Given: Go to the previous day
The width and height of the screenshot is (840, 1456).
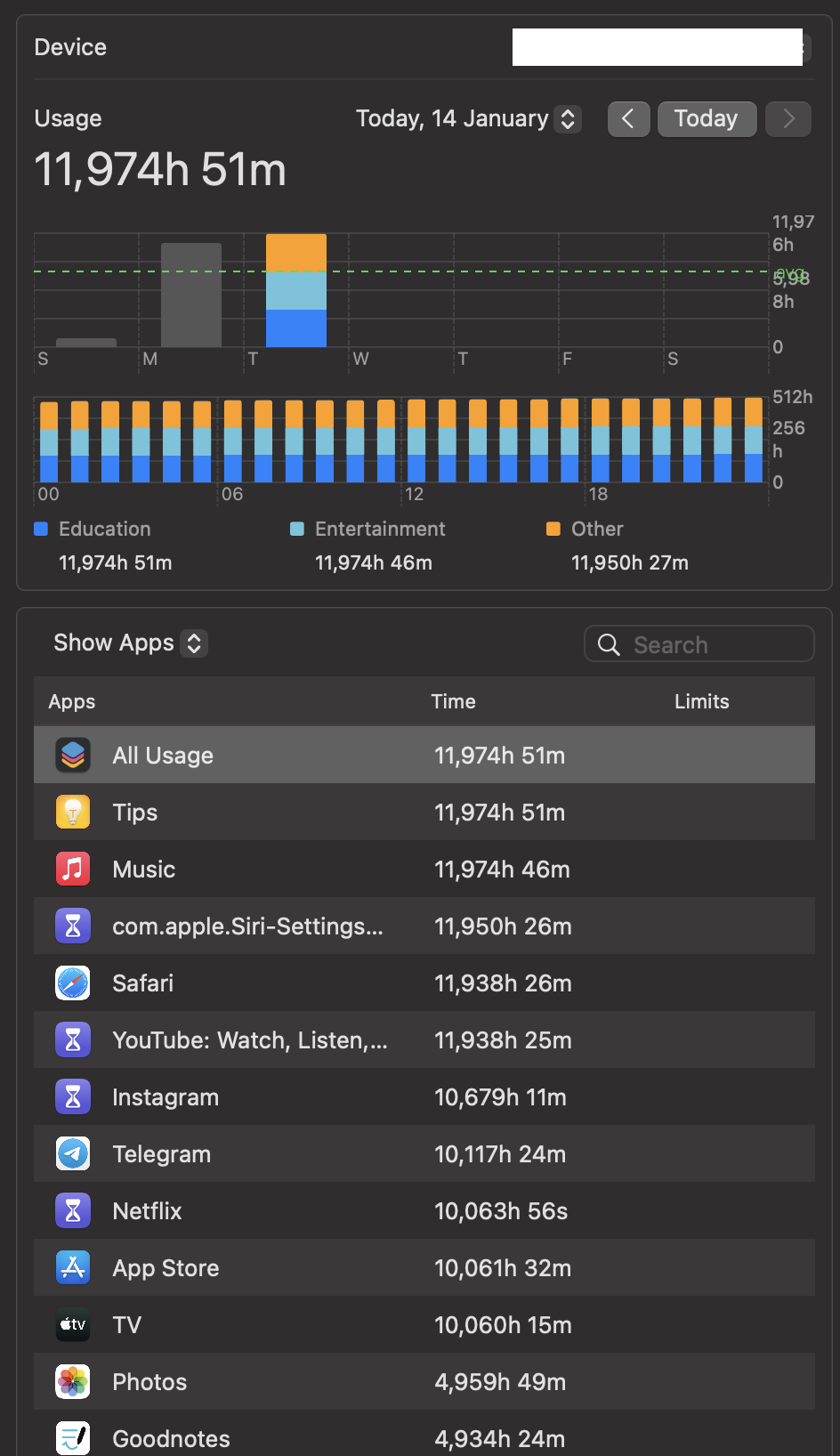Looking at the screenshot, I should (628, 118).
